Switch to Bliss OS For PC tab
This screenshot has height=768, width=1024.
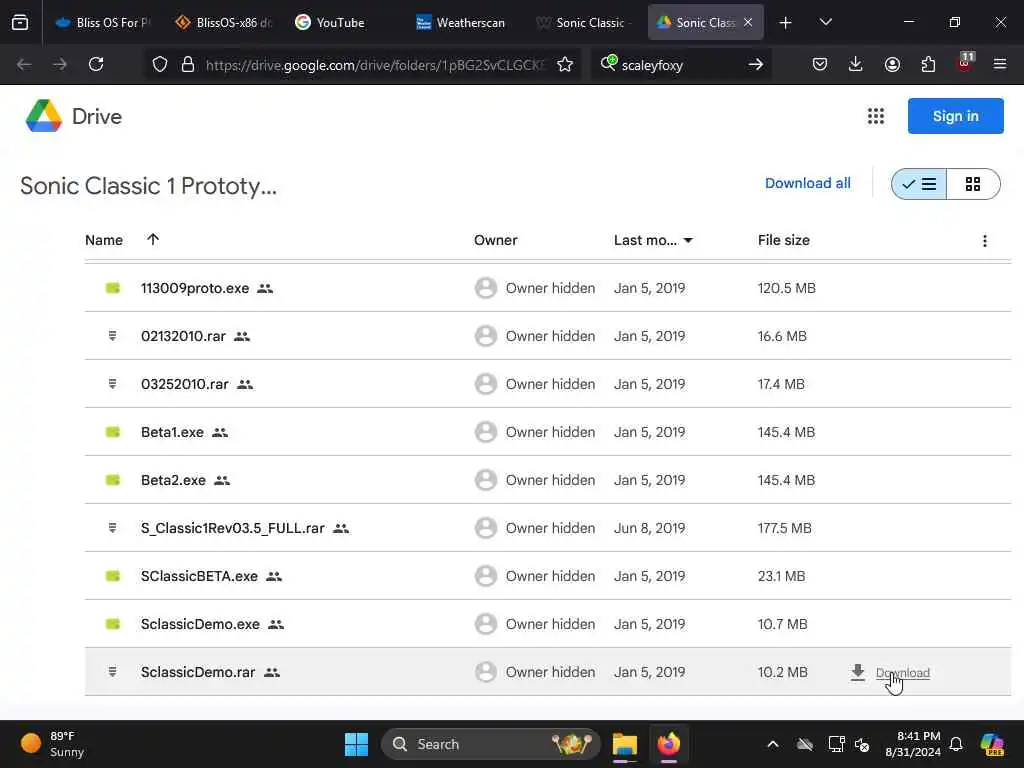pos(103,22)
